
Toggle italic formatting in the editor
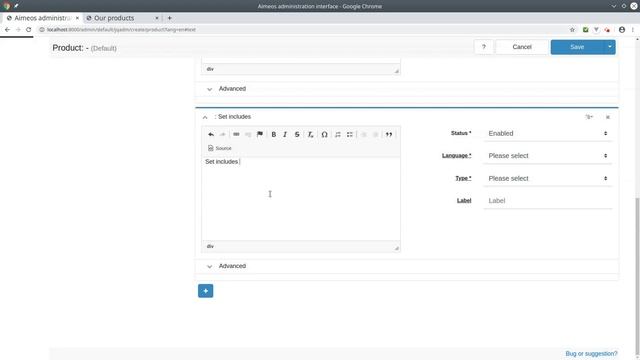(x=285, y=134)
